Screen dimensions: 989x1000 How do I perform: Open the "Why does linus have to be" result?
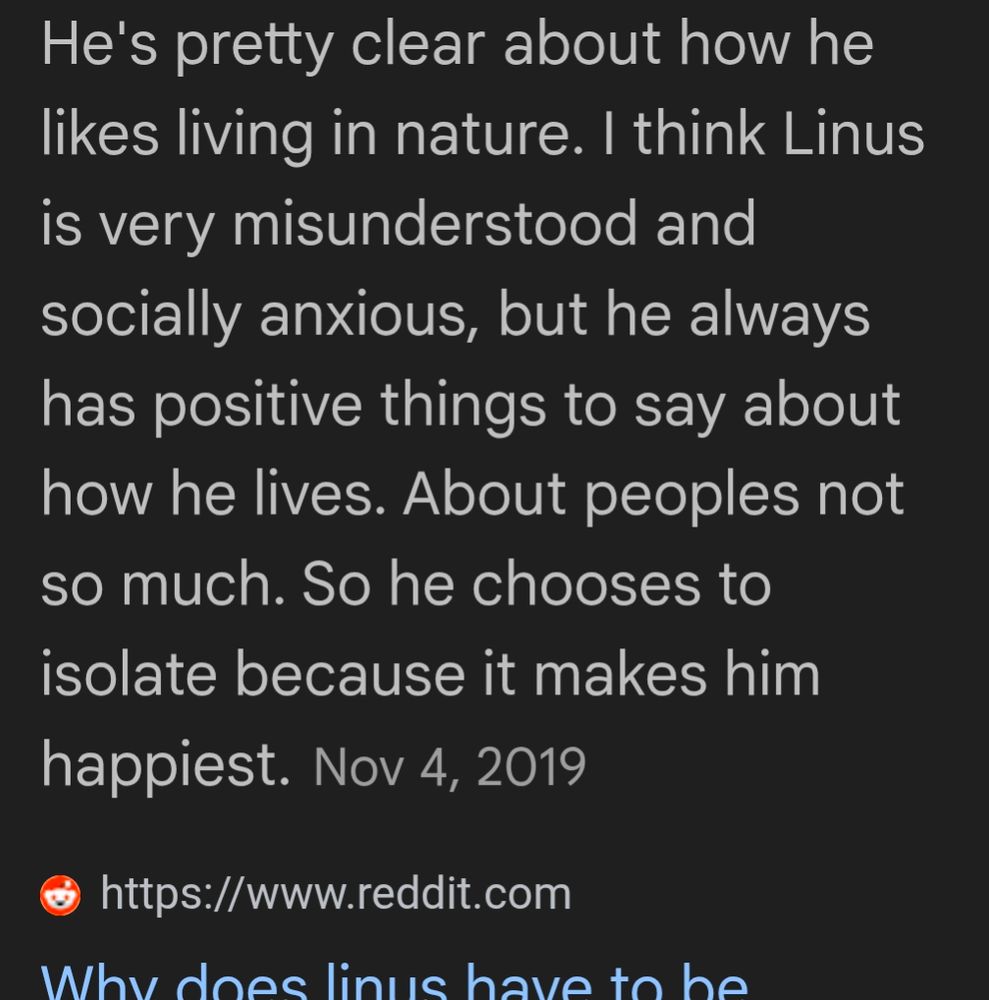[394, 982]
